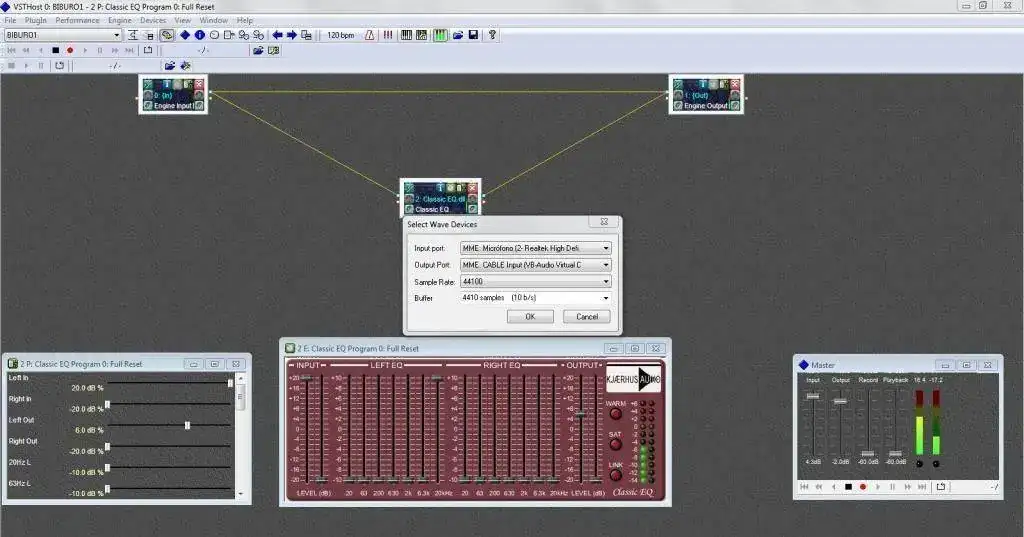Click the floppy disk save icon
1024x537 pixels.
[473, 35]
